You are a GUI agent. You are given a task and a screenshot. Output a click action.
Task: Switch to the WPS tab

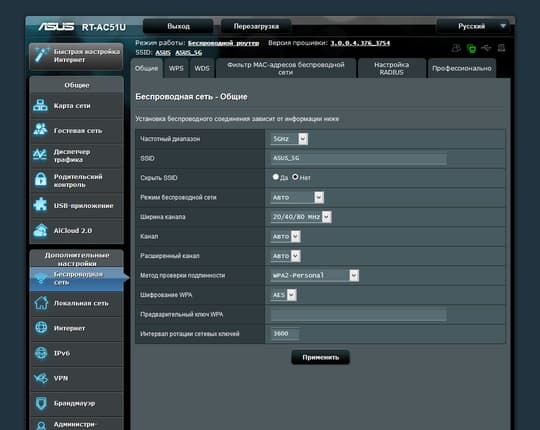tap(176, 68)
